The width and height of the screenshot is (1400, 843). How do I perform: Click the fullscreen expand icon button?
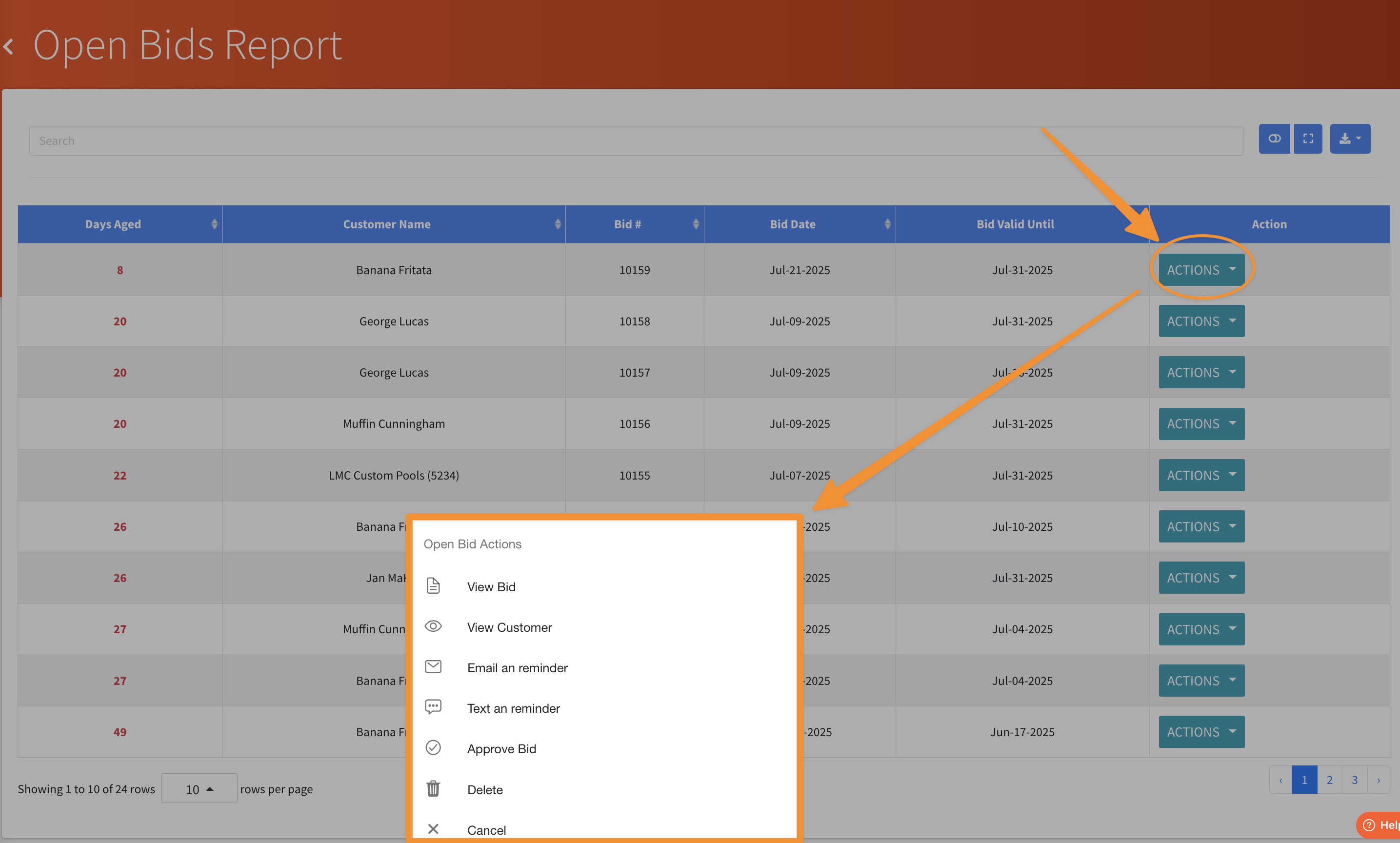(x=1308, y=139)
